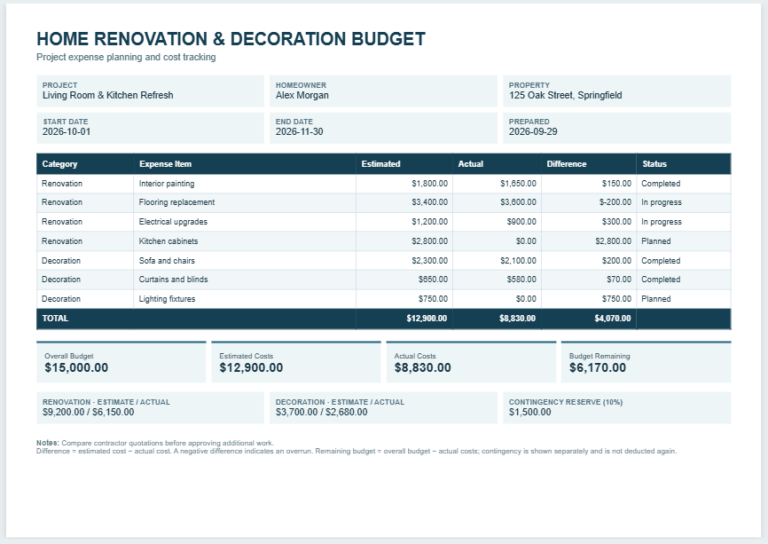Click 'In progress' status for Flooring replacement
768x544 pixels.
coord(661,202)
